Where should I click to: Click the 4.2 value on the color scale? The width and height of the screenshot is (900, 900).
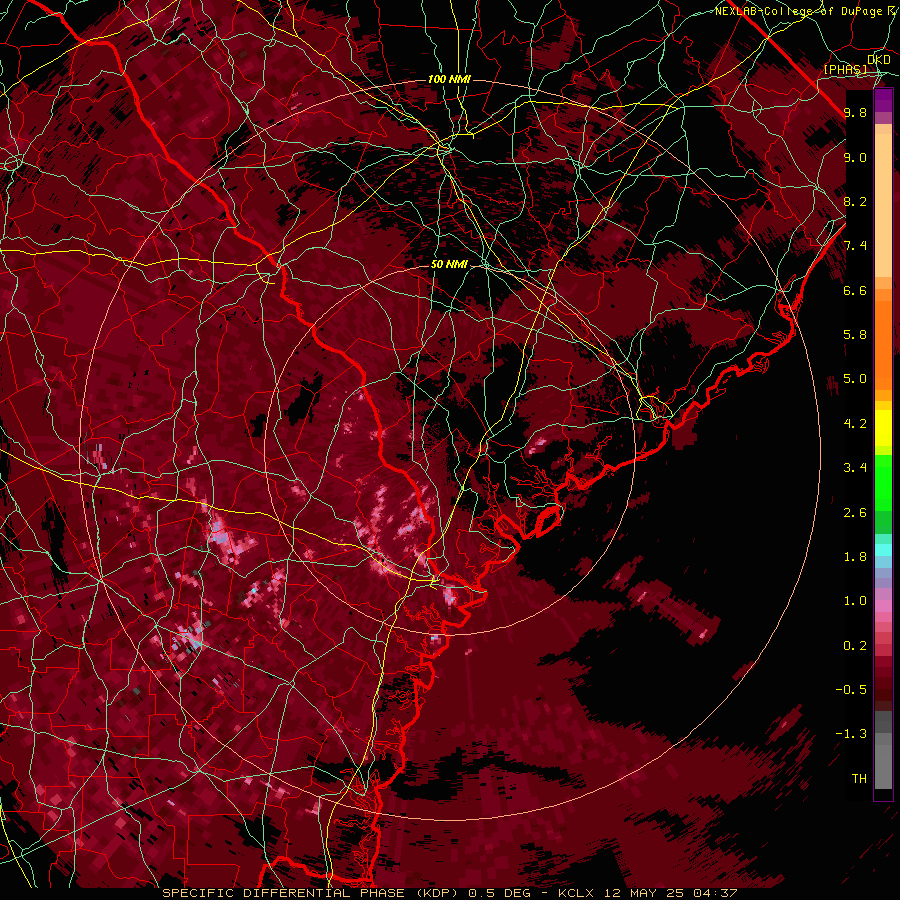(855, 424)
